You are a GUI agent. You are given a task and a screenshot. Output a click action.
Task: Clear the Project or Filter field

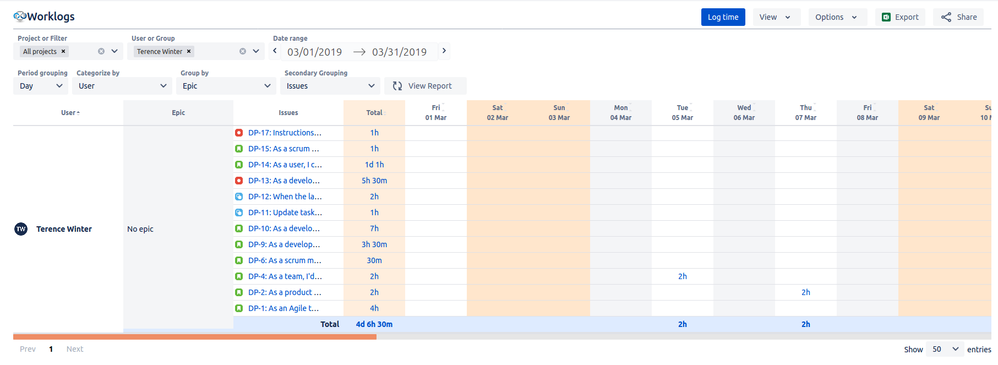[101, 52]
